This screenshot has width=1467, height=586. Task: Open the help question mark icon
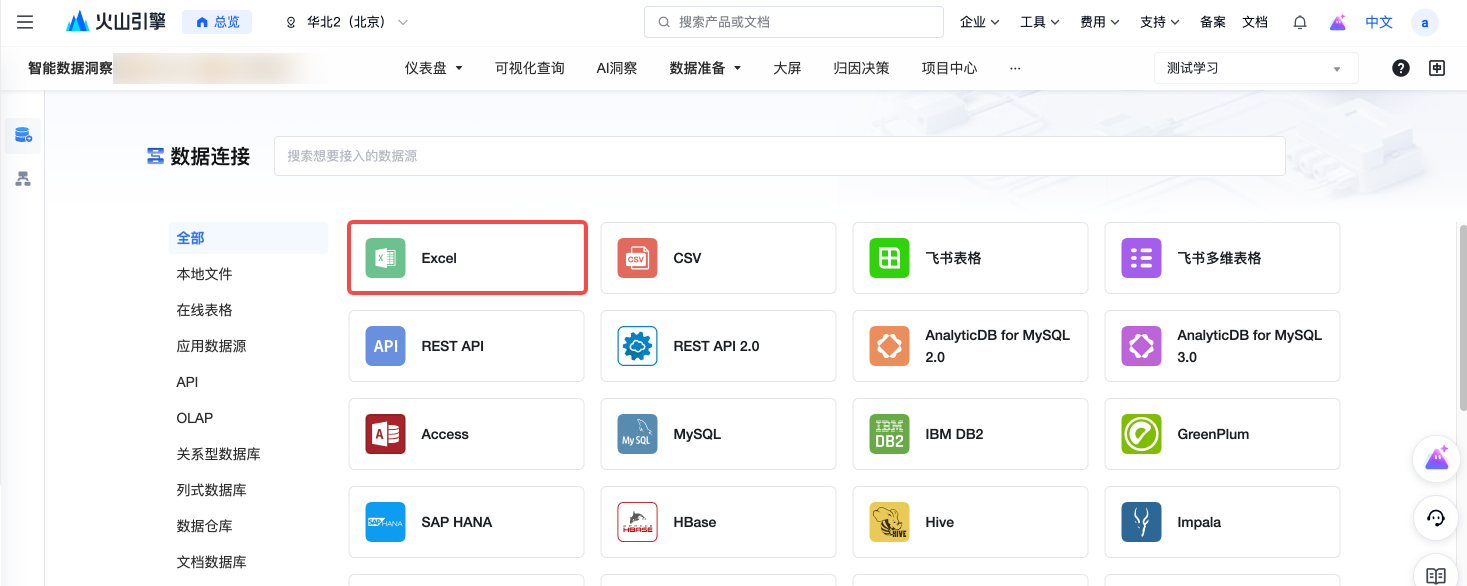pyautogui.click(x=1401, y=68)
